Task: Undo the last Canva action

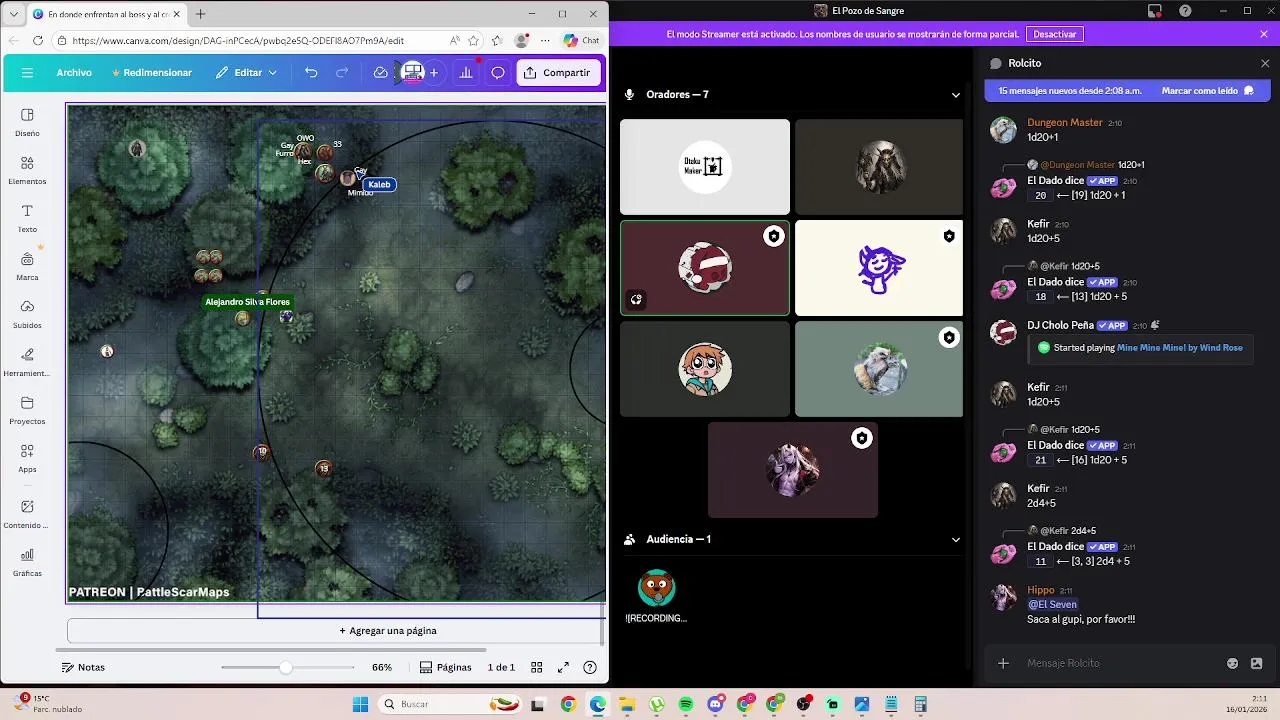Action: coord(311,73)
